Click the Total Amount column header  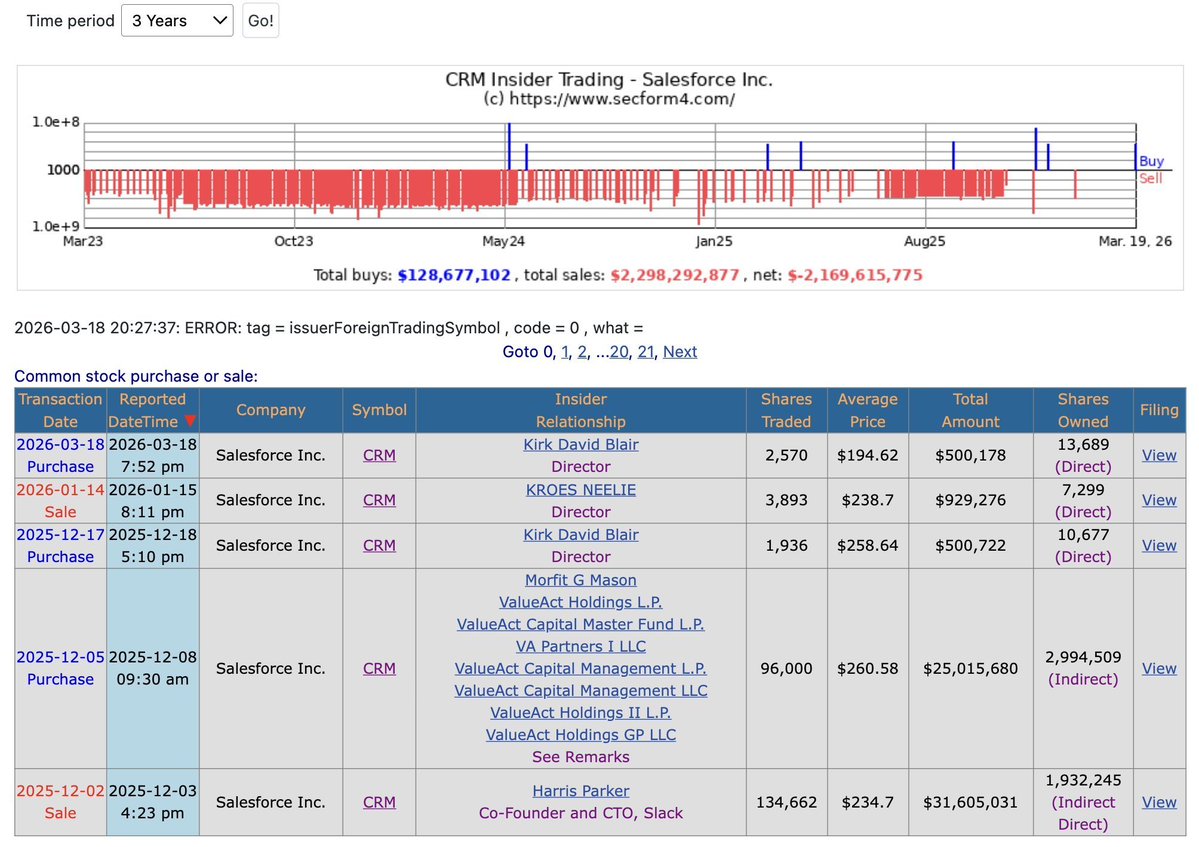point(970,411)
